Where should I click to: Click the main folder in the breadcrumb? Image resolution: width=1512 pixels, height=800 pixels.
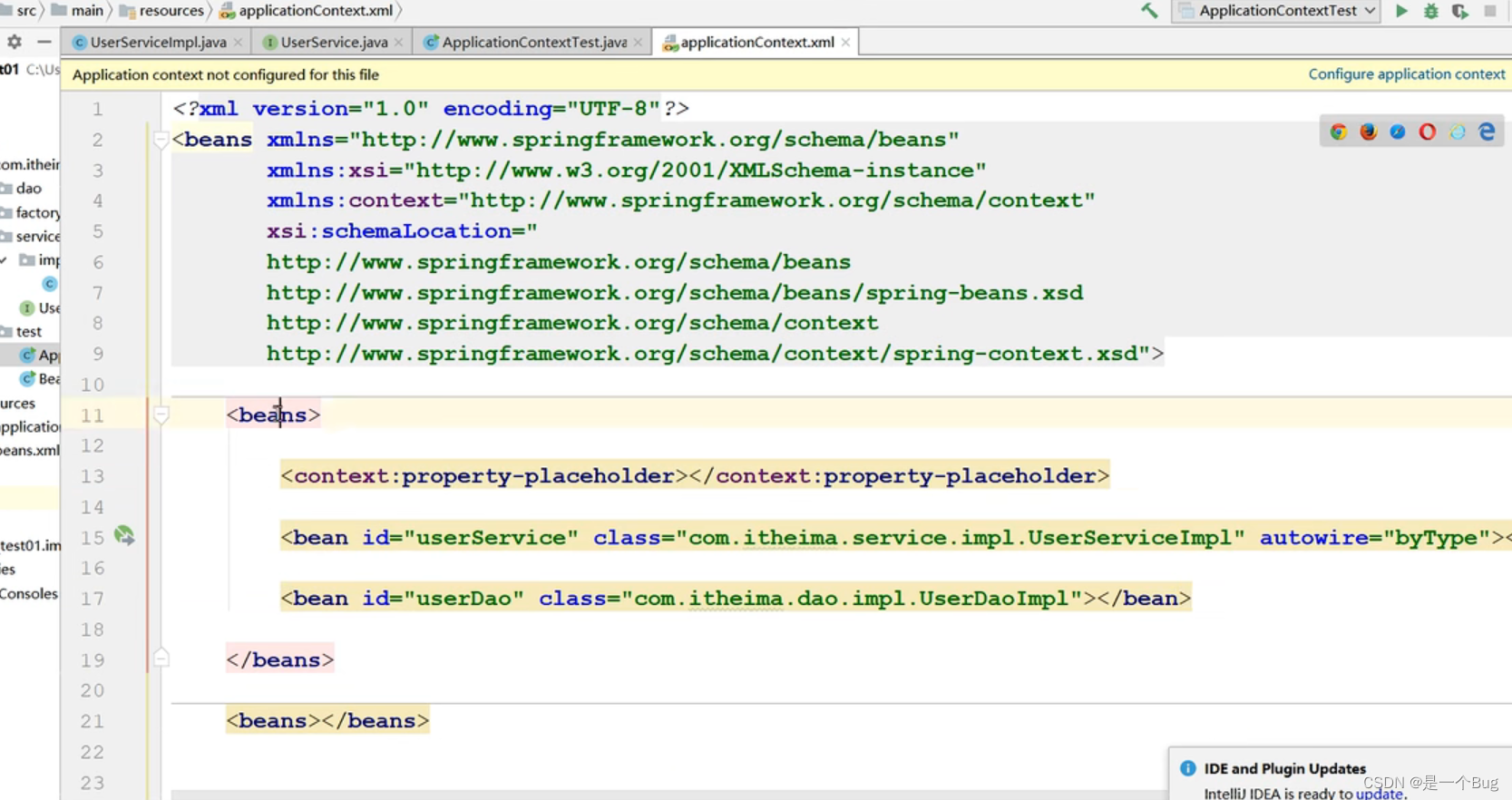coord(78,11)
